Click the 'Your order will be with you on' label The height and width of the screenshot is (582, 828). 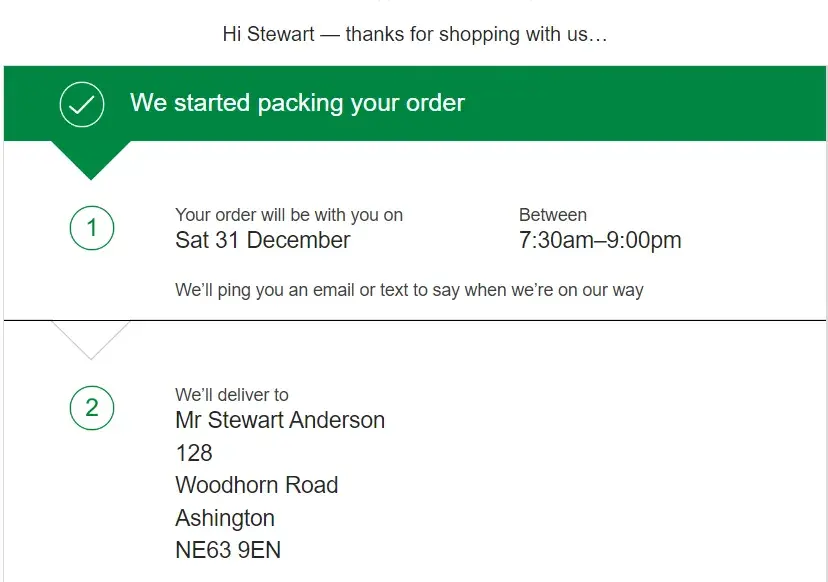click(289, 215)
